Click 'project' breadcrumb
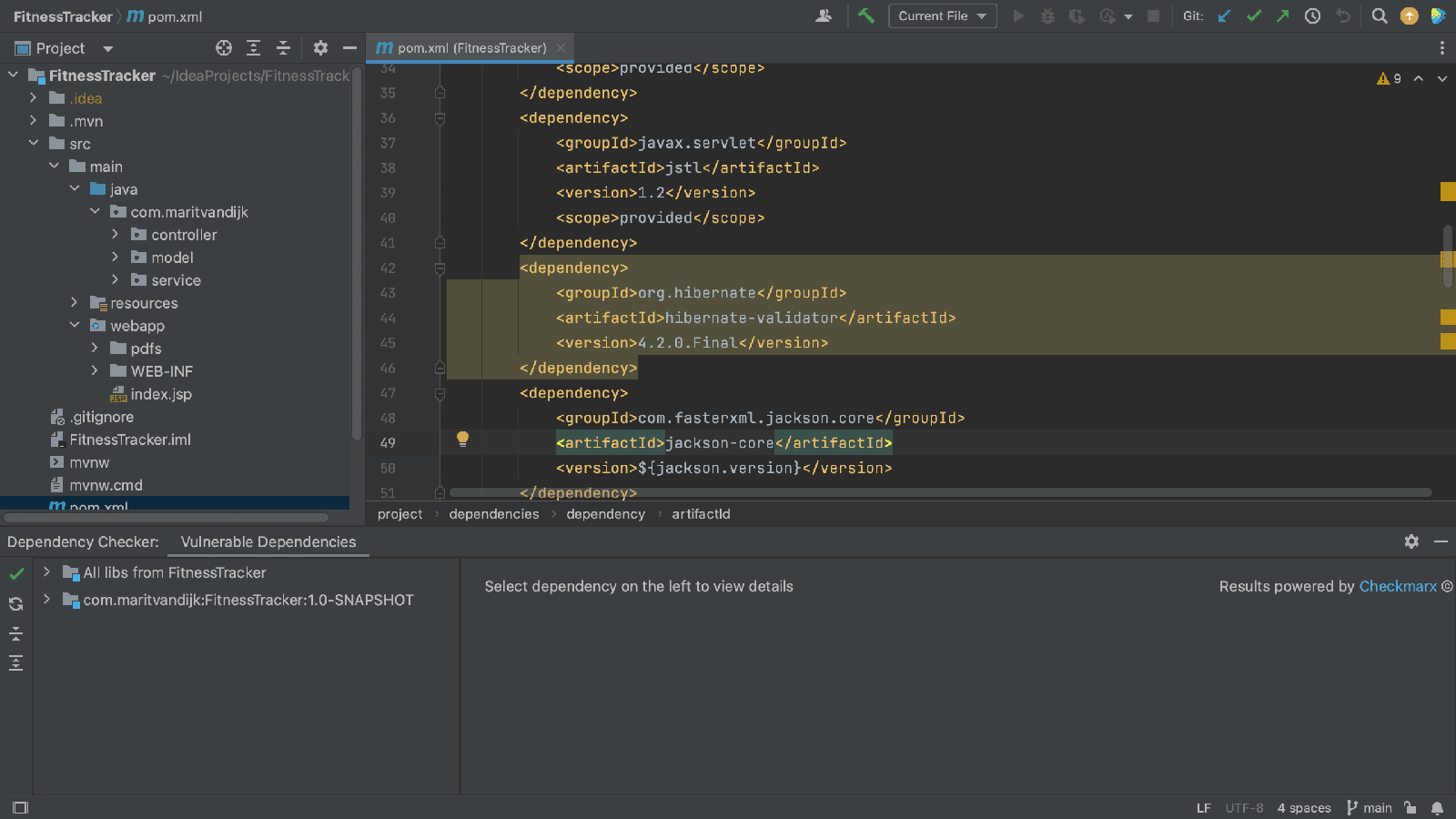This screenshot has width=1456, height=819. click(x=399, y=514)
